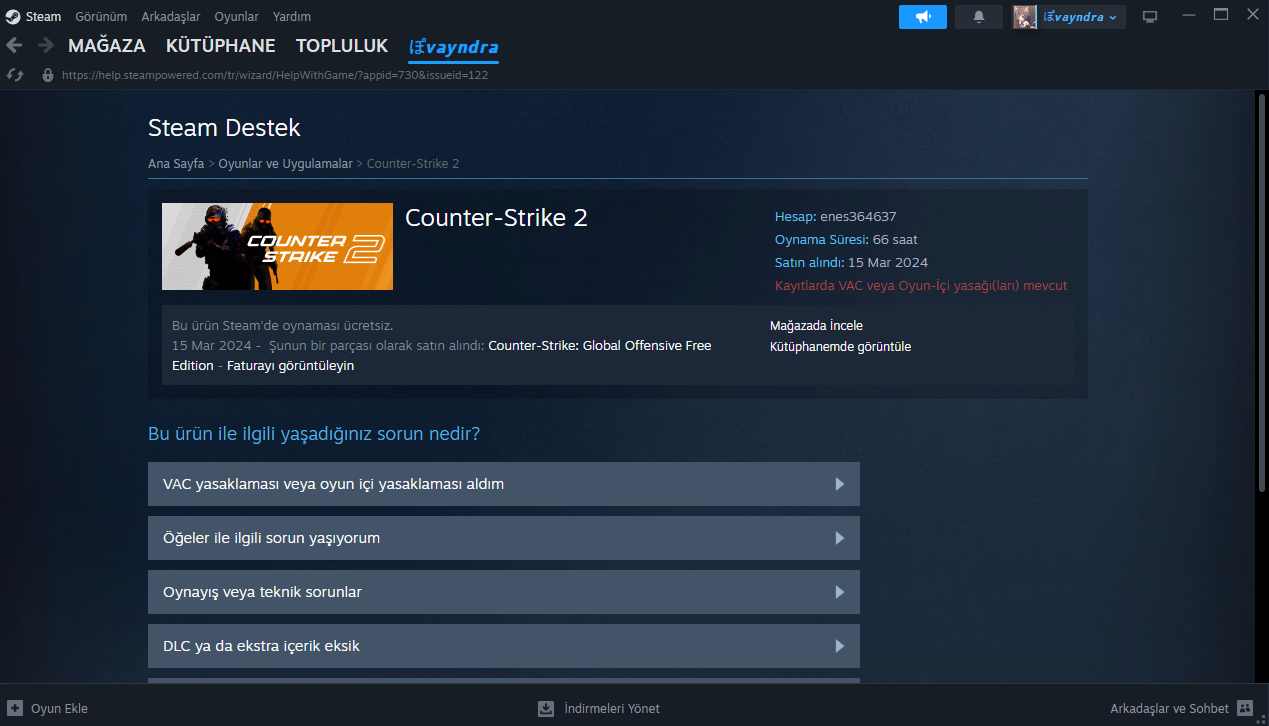Screen dimensions: 1269x726
Task: Expand VAC yasaklaması row arrow
Action: [840, 484]
